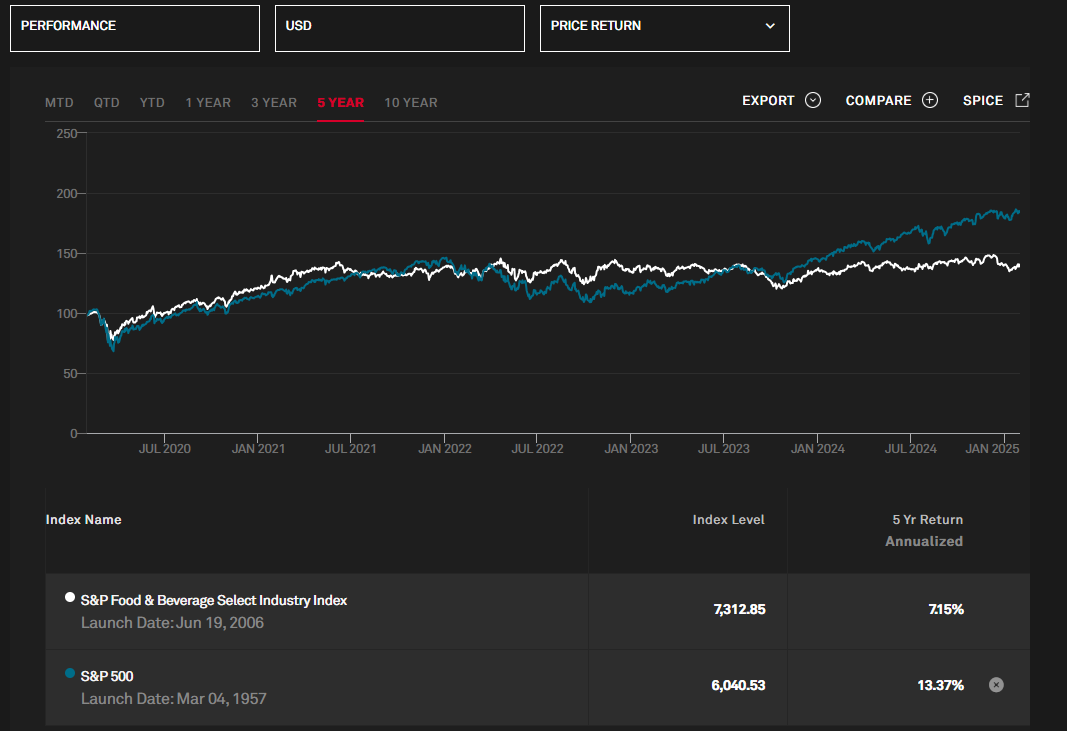Switch to MTD time range
Image resolution: width=1067 pixels, height=731 pixels.
pos(59,103)
